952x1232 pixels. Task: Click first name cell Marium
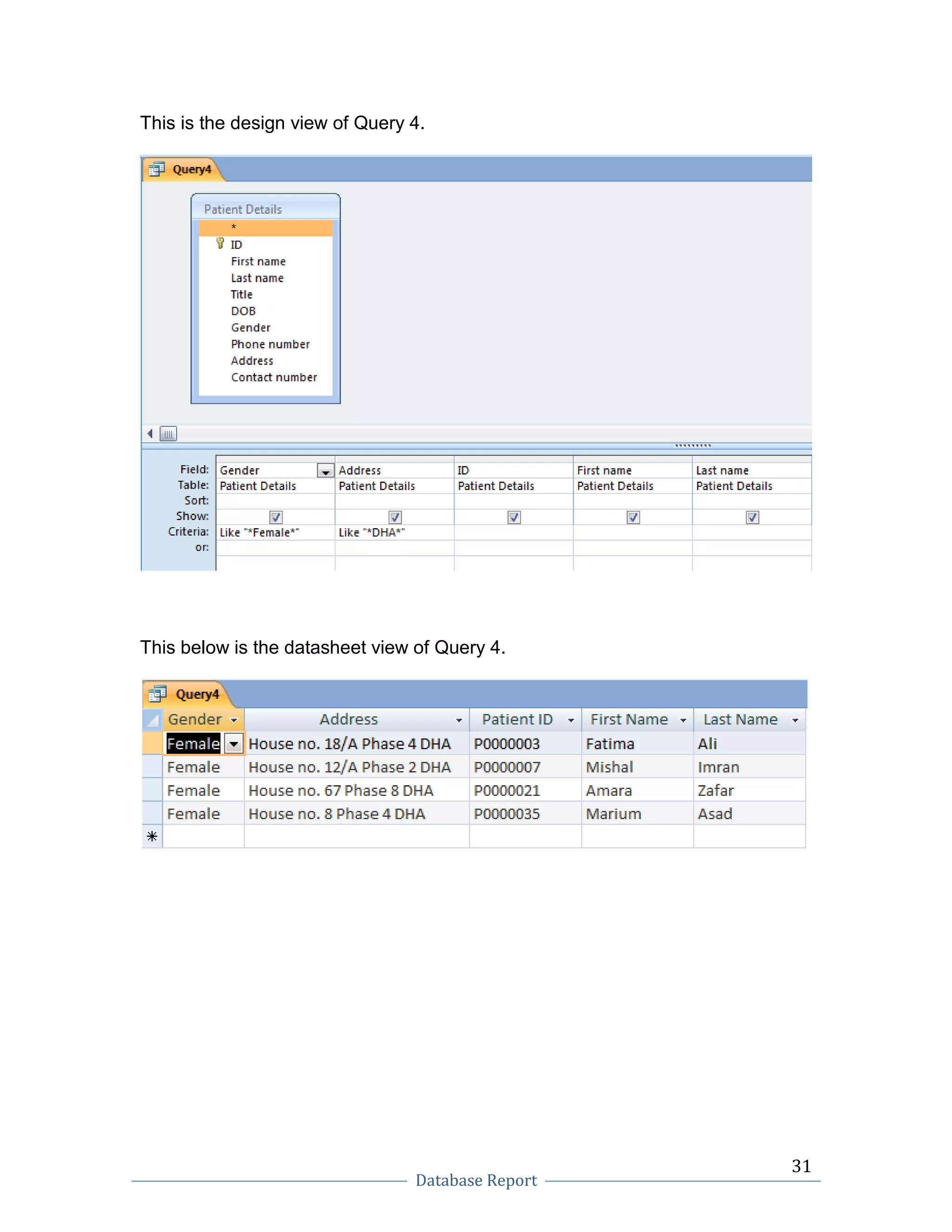[638, 814]
